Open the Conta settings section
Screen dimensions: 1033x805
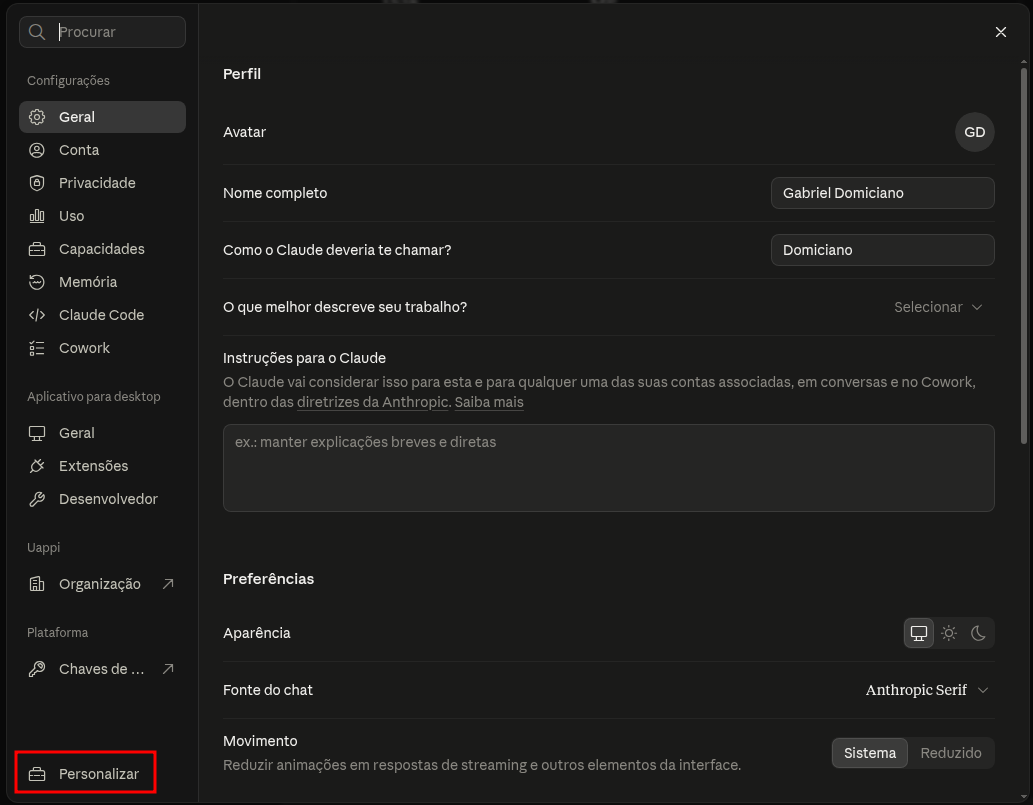pos(102,150)
